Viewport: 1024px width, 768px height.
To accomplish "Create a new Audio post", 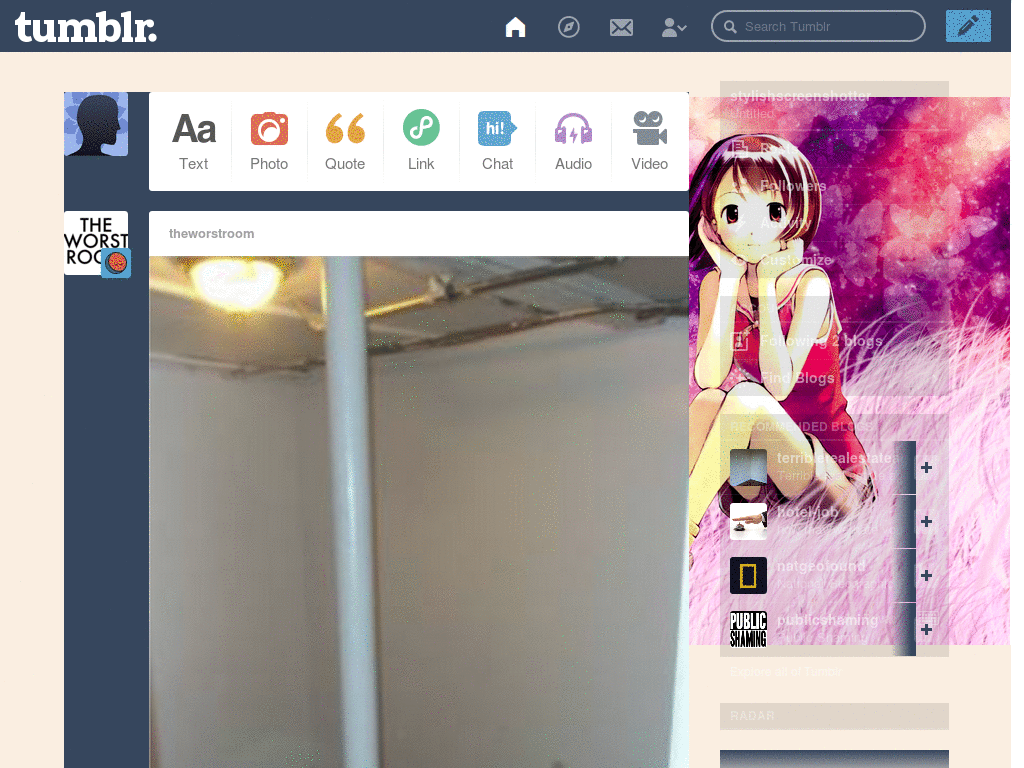I will (573, 142).
